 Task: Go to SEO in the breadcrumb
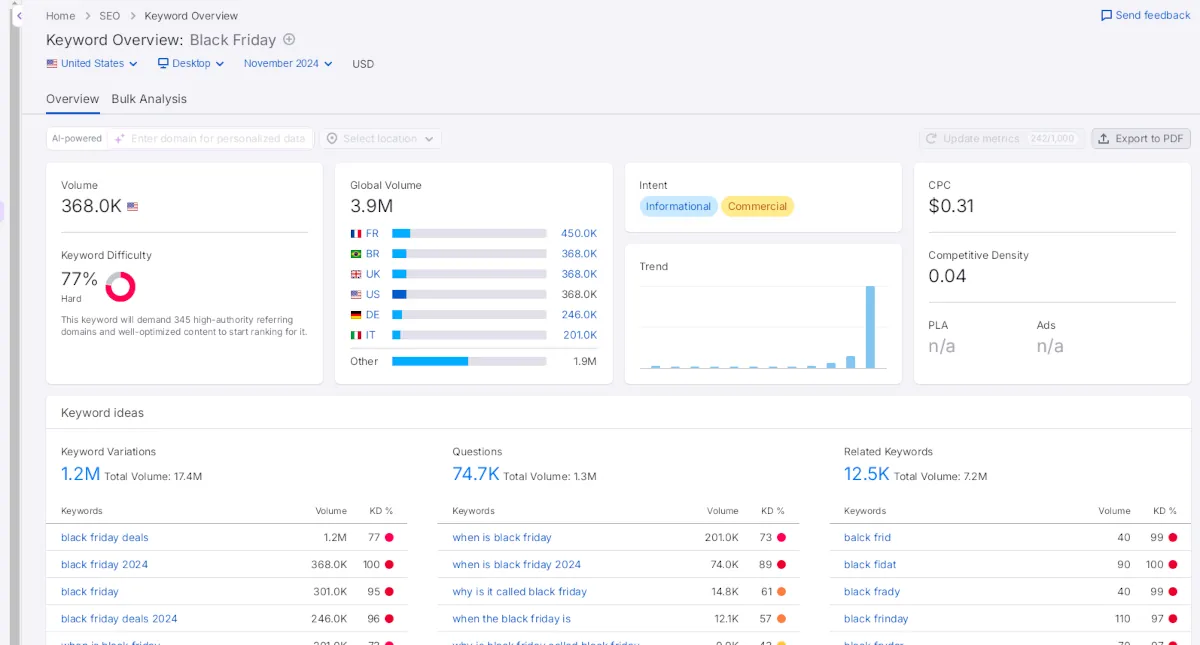pyautogui.click(x=110, y=16)
